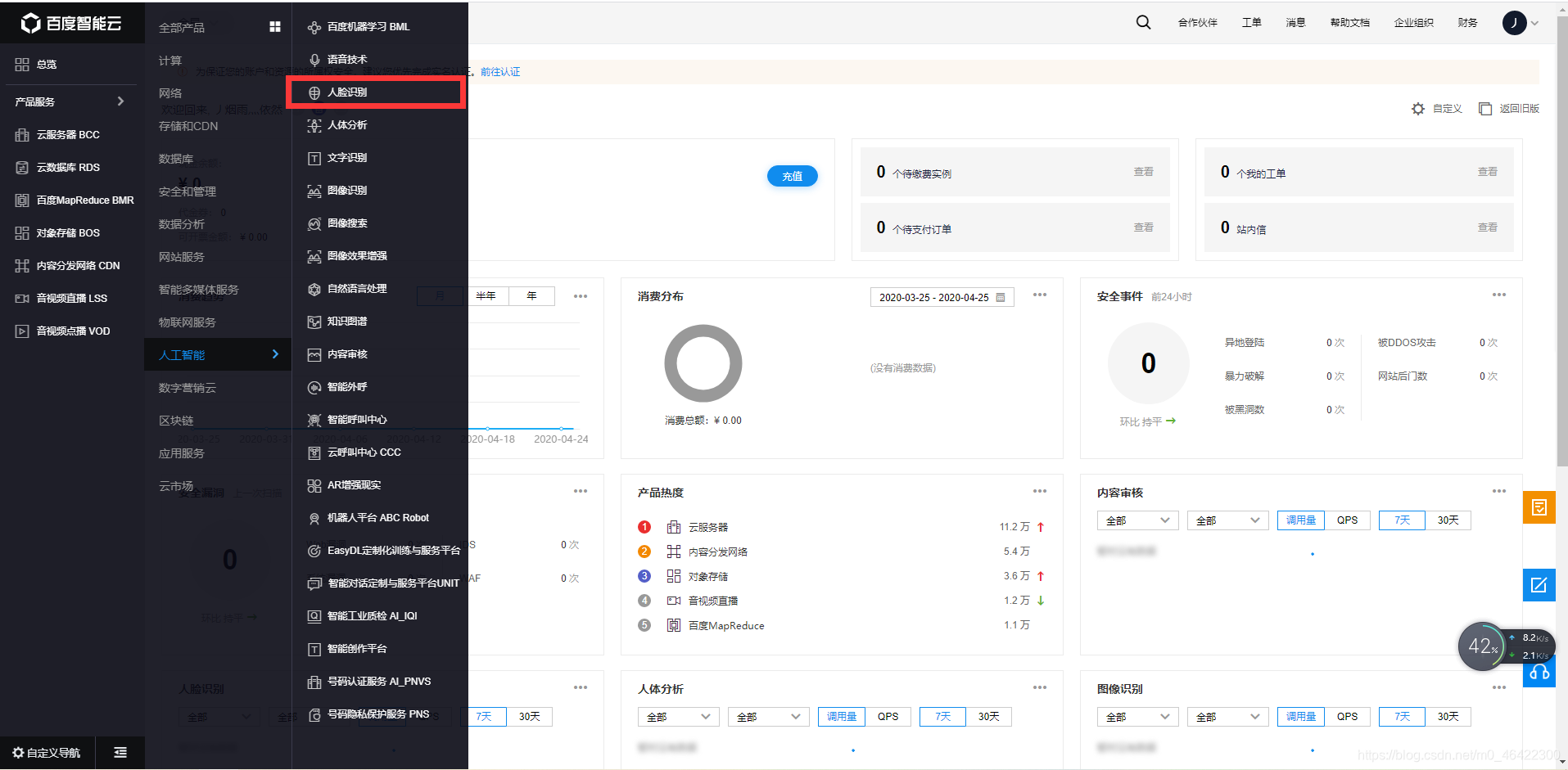Open the 图像识别 card more options
This screenshot has width=1568, height=770.
(1499, 687)
